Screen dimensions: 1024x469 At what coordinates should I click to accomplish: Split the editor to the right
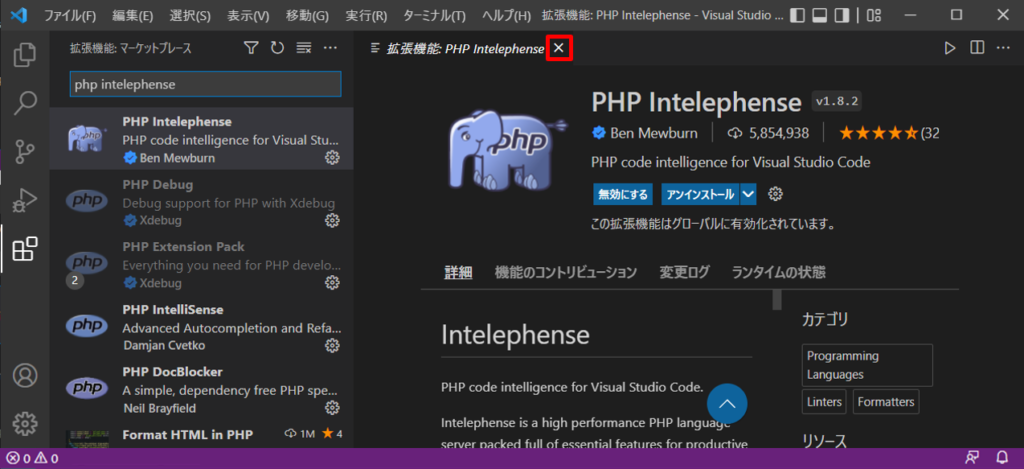tap(977, 48)
